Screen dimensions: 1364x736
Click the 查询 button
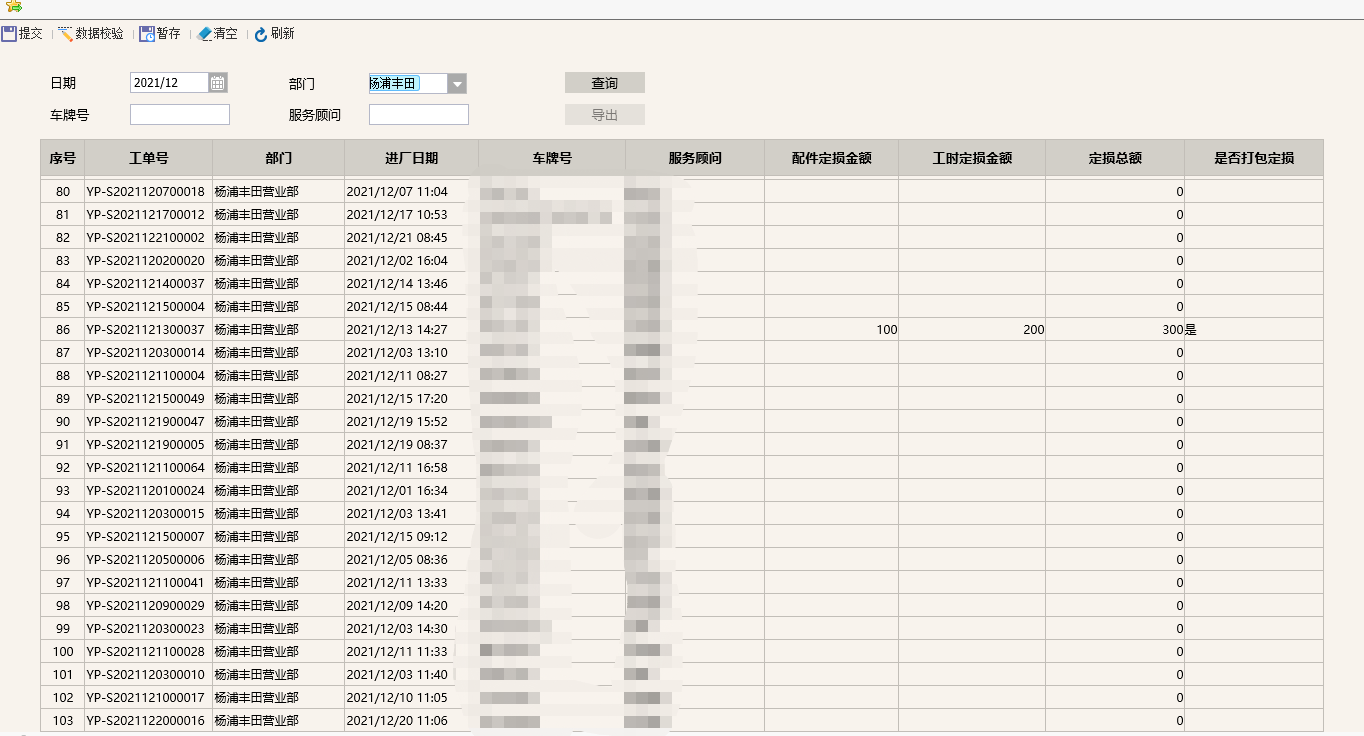click(x=605, y=83)
